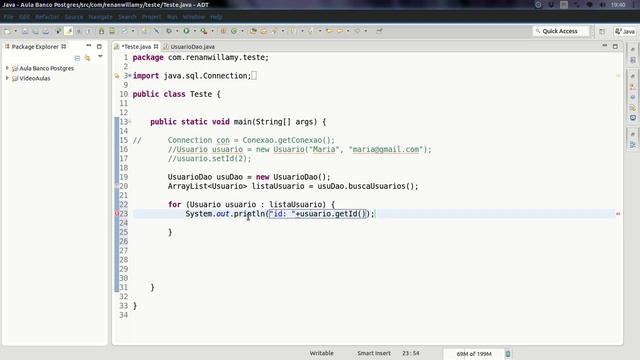Open the Package Explorer view menu arrow

pyautogui.click(x=100, y=57)
